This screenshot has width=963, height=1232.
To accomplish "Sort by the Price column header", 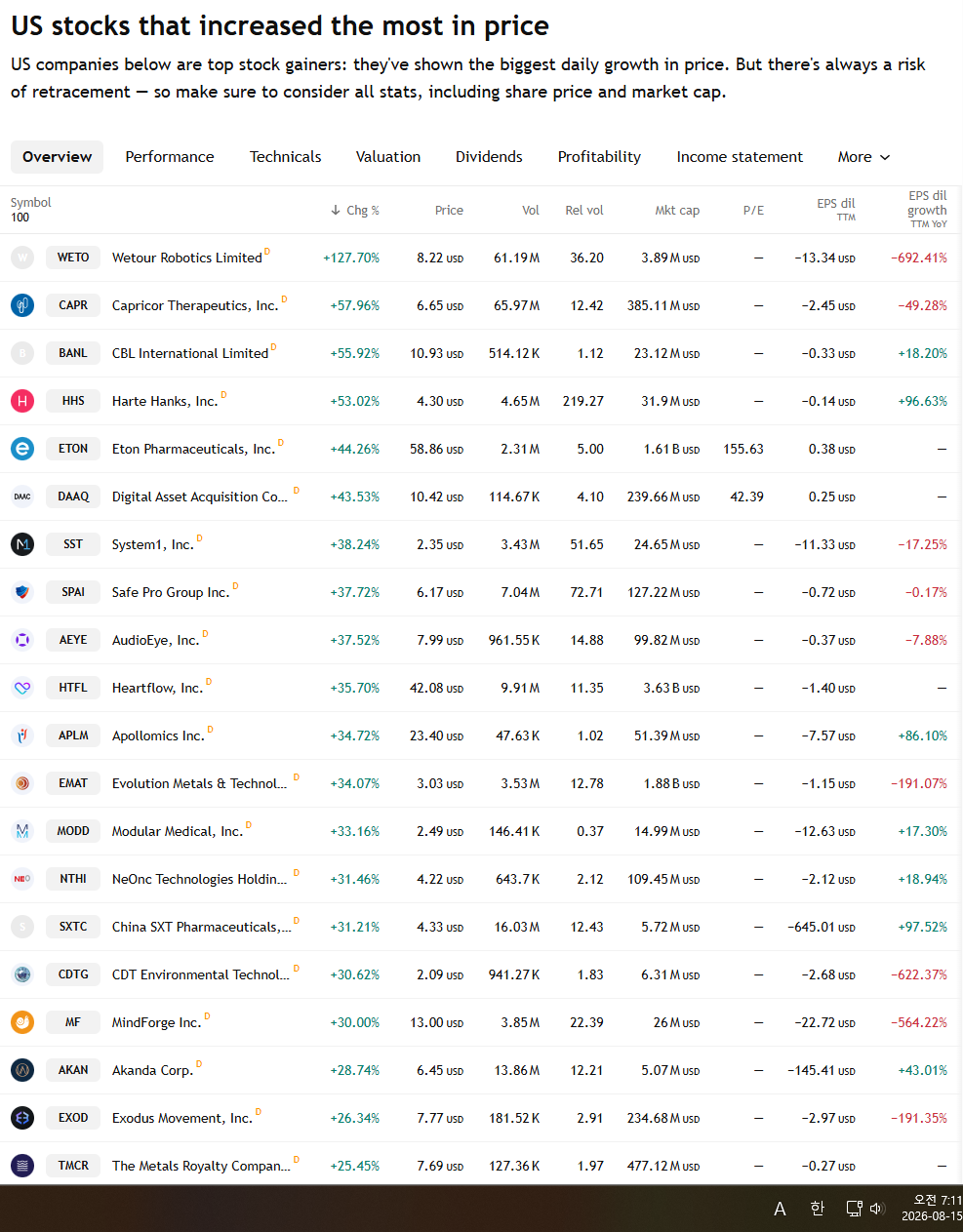I will (449, 211).
